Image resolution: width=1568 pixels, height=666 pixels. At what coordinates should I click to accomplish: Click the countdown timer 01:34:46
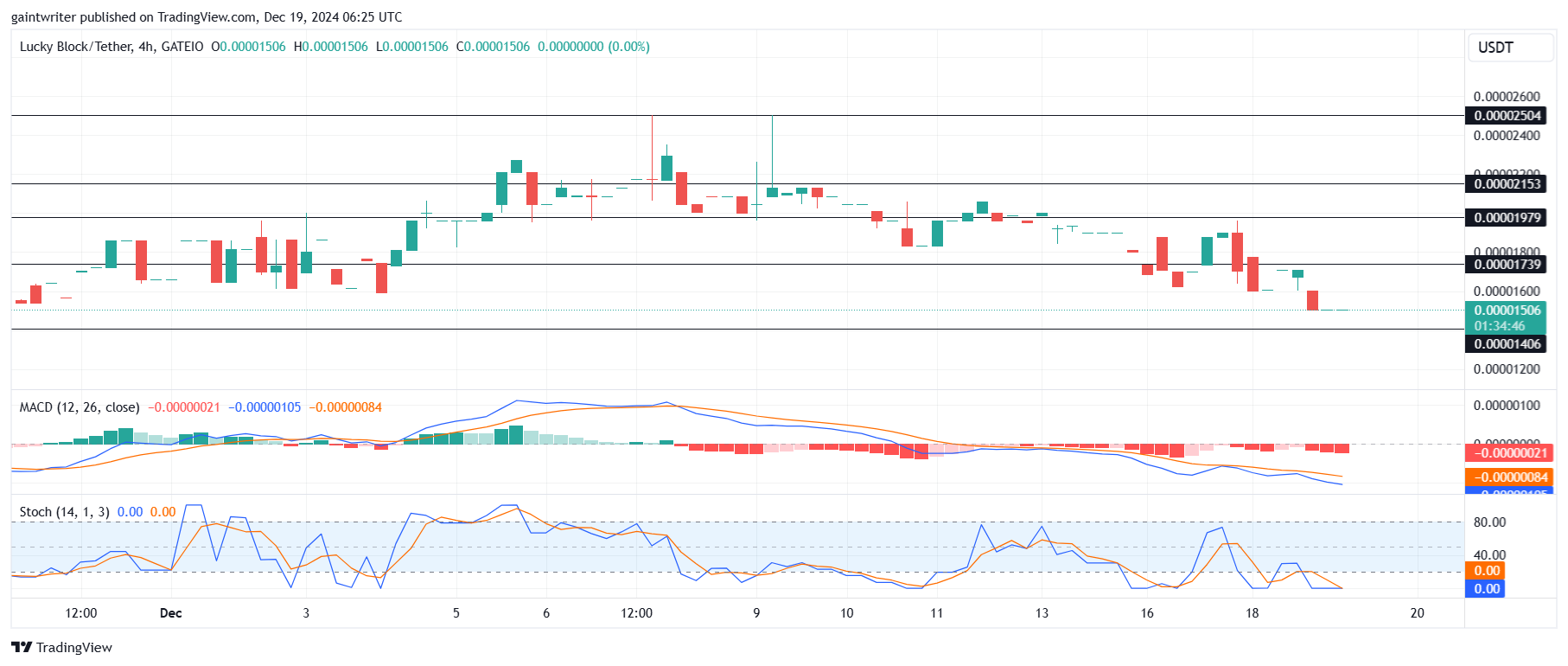pos(1500,326)
